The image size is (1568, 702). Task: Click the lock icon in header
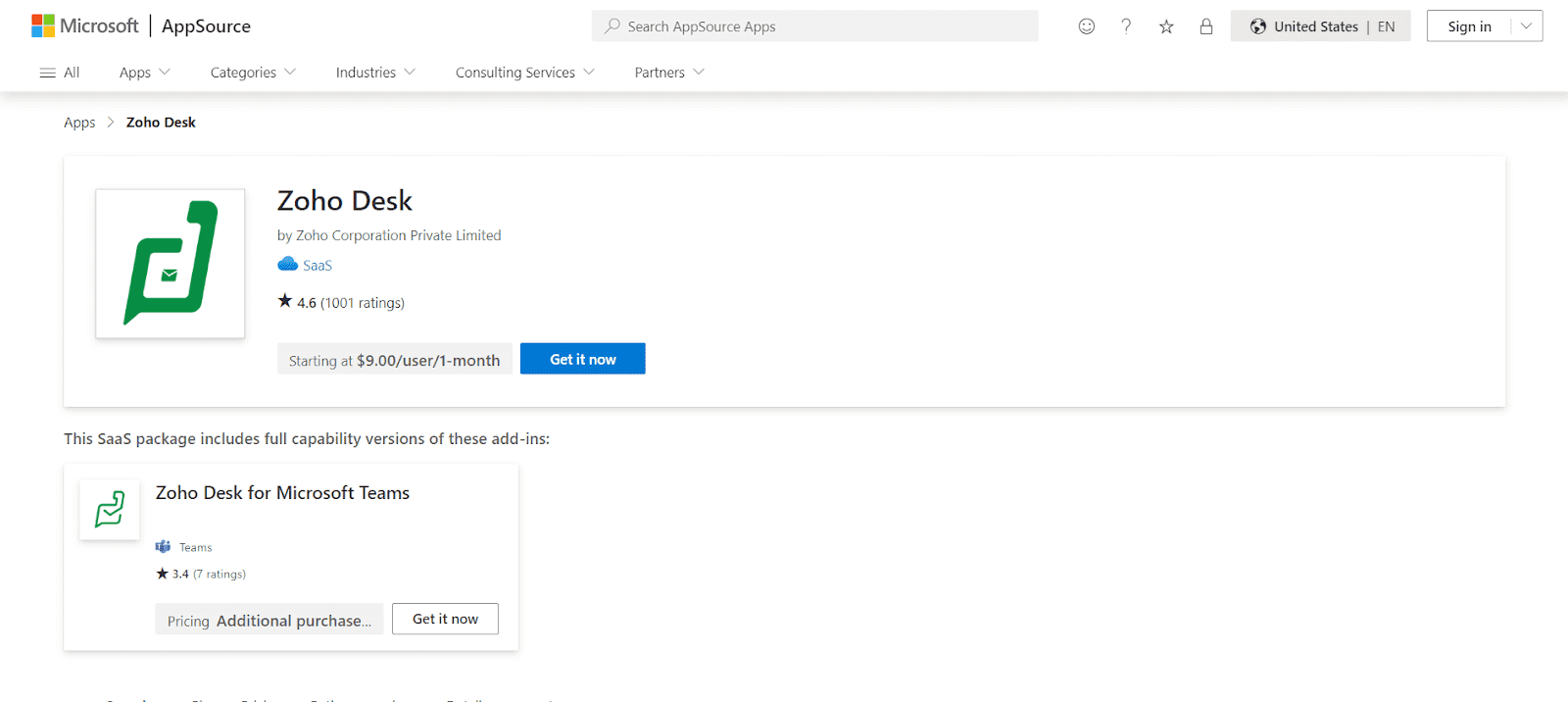click(x=1206, y=26)
